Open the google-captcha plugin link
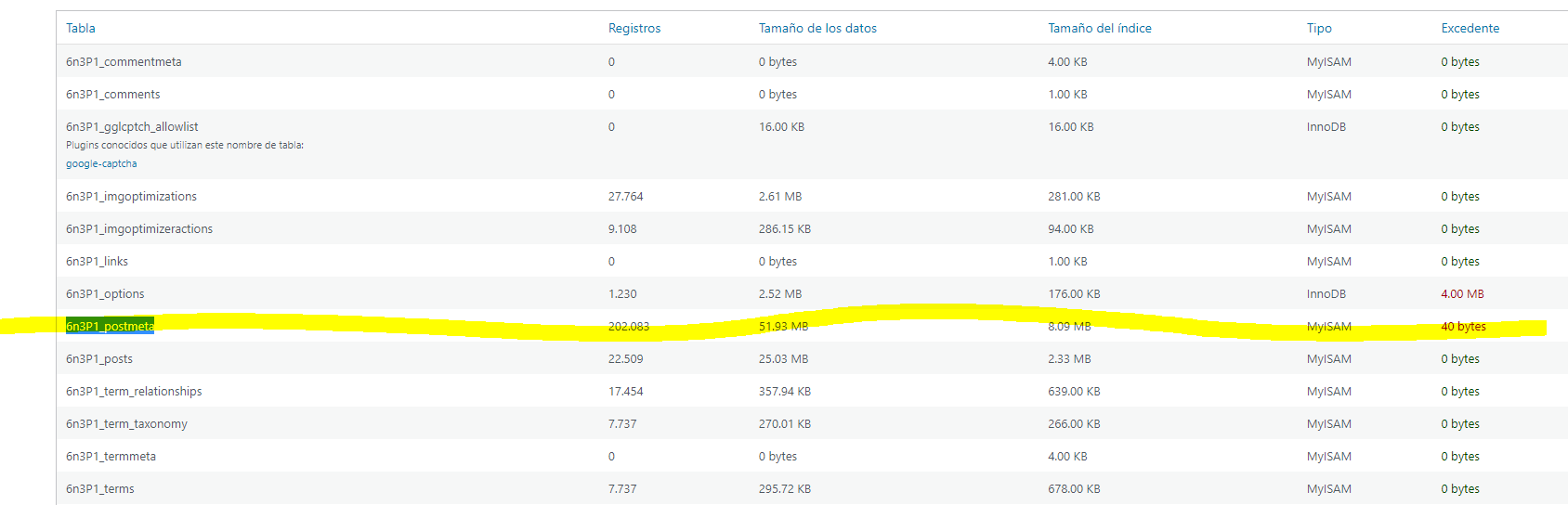Viewport: 1568px width, 505px height. (101, 163)
